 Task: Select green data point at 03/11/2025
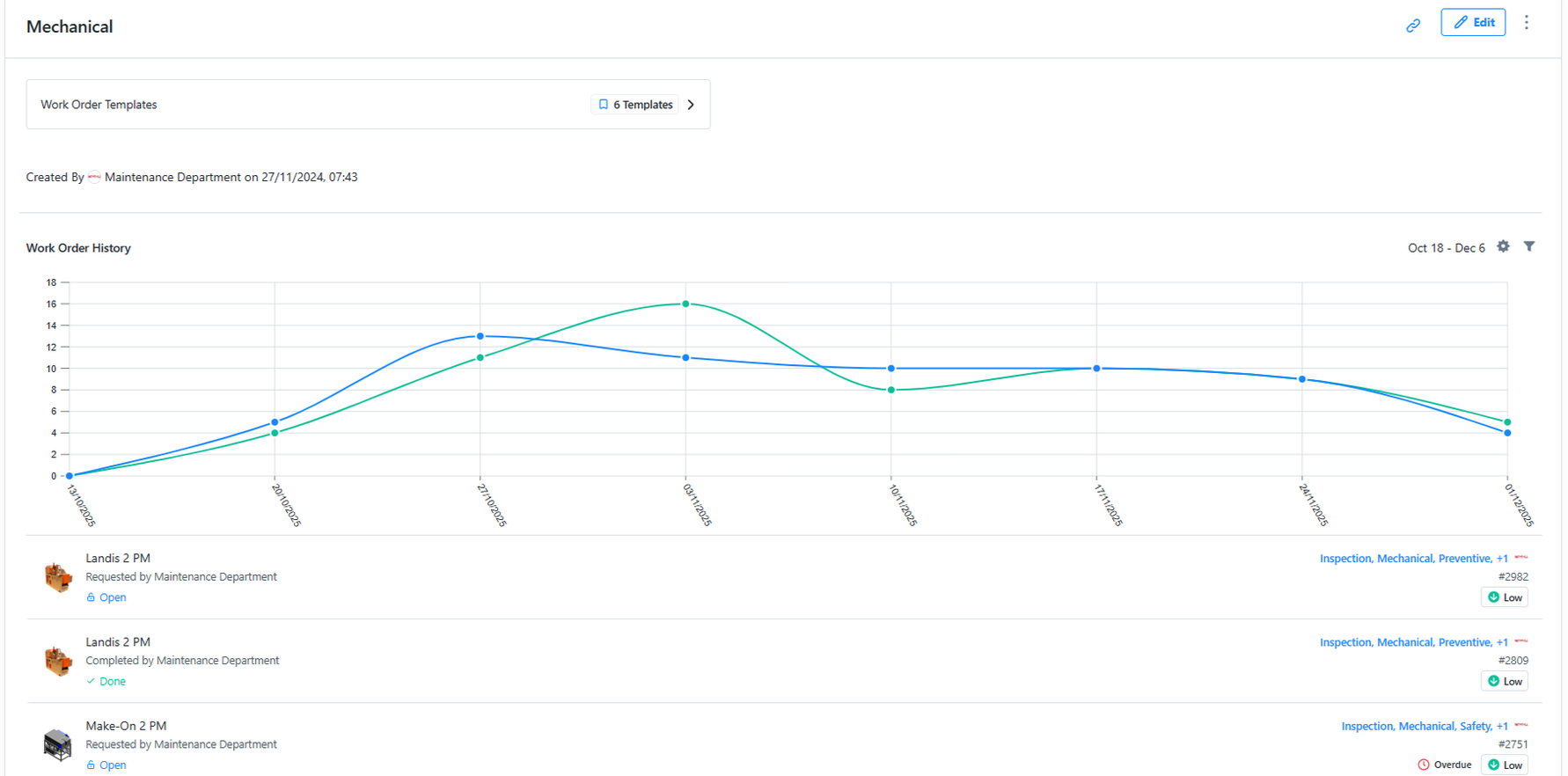click(685, 304)
